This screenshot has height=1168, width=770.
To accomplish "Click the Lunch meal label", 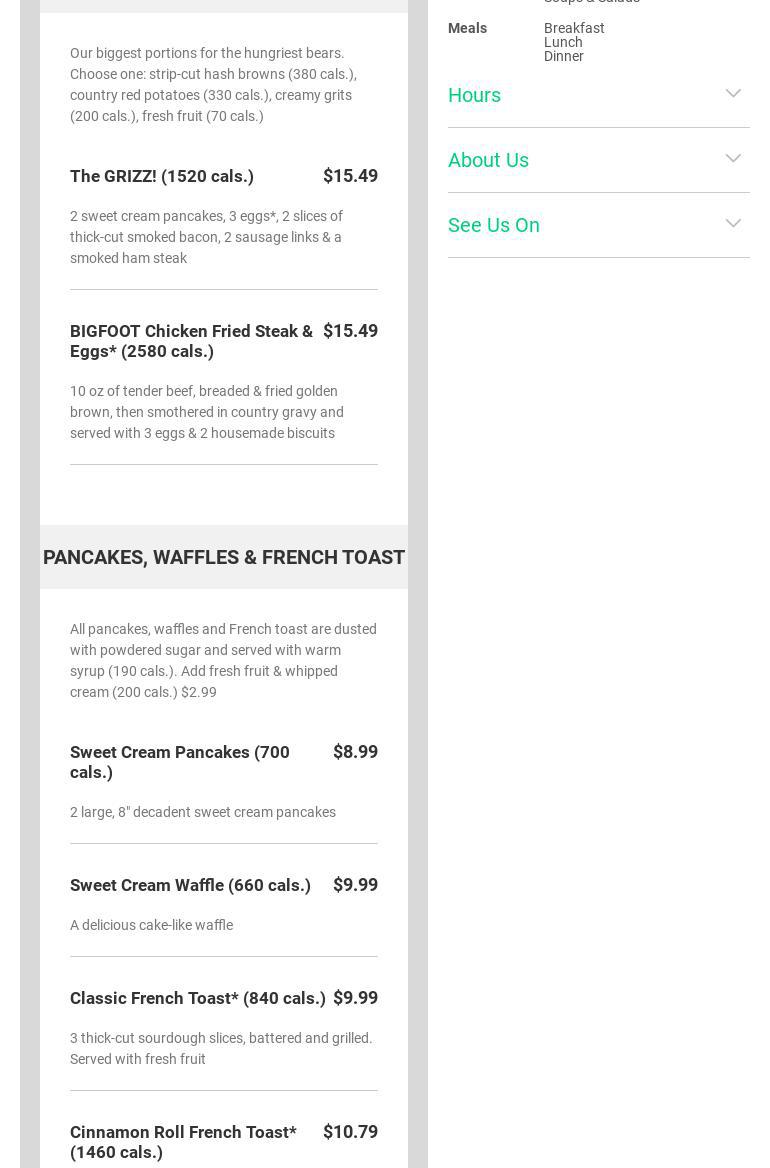I will tap(563, 42).
